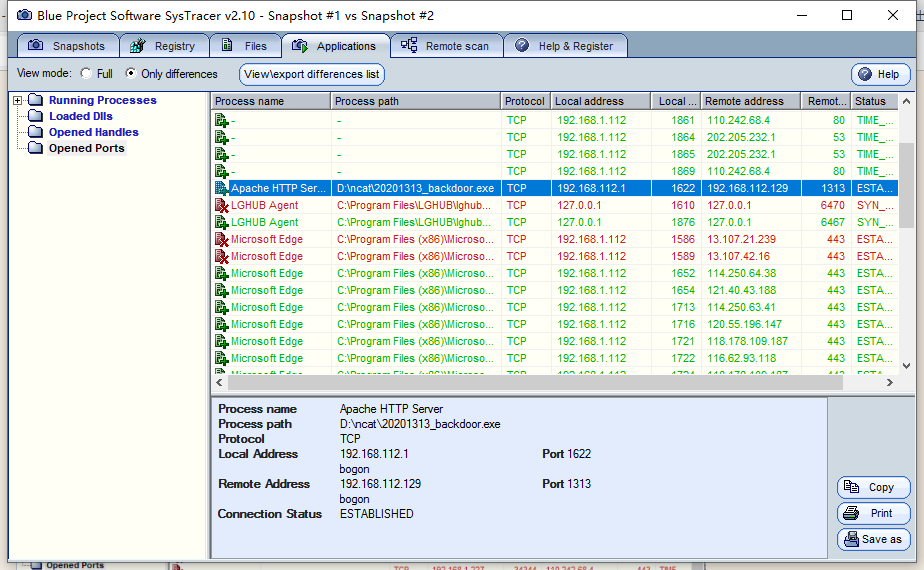Screen dimensions: 924x570
Task: Select Running Processes folder icon
Action: click(x=35, y=100)
